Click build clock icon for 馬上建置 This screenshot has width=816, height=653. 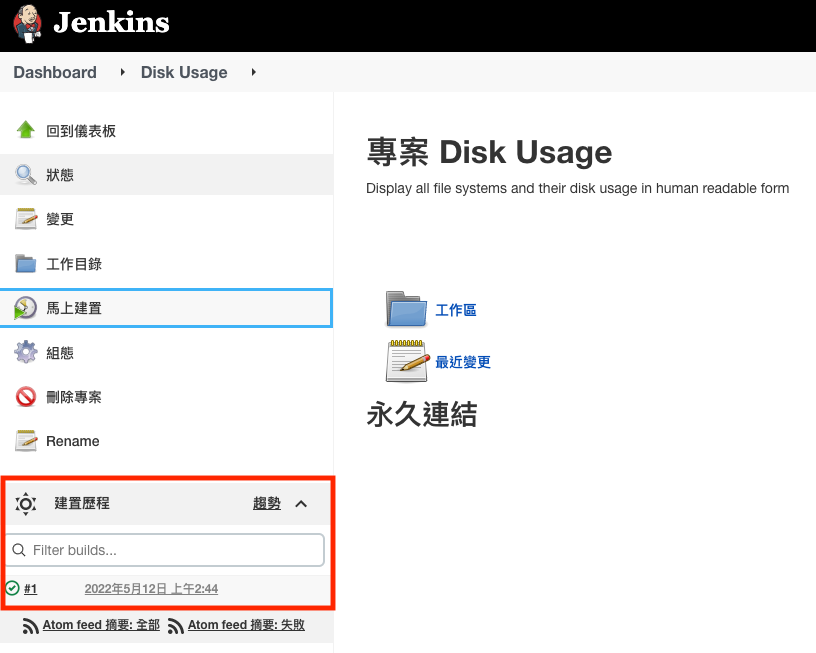point(25,308)
